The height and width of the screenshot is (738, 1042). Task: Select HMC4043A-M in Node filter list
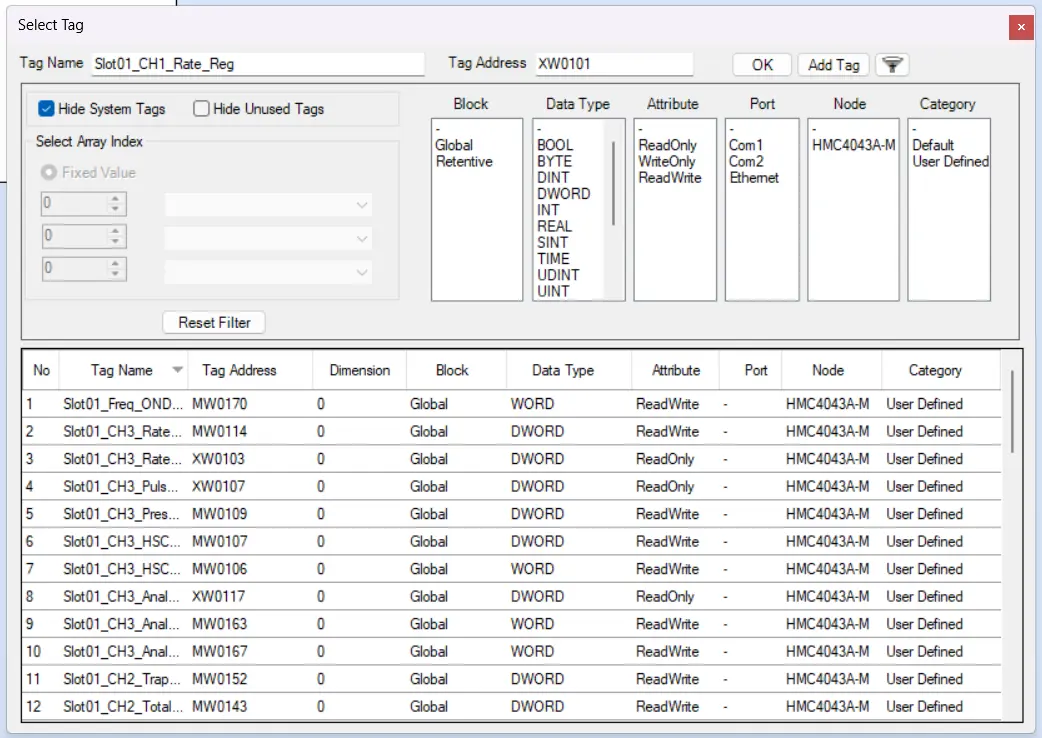(853, 145)
